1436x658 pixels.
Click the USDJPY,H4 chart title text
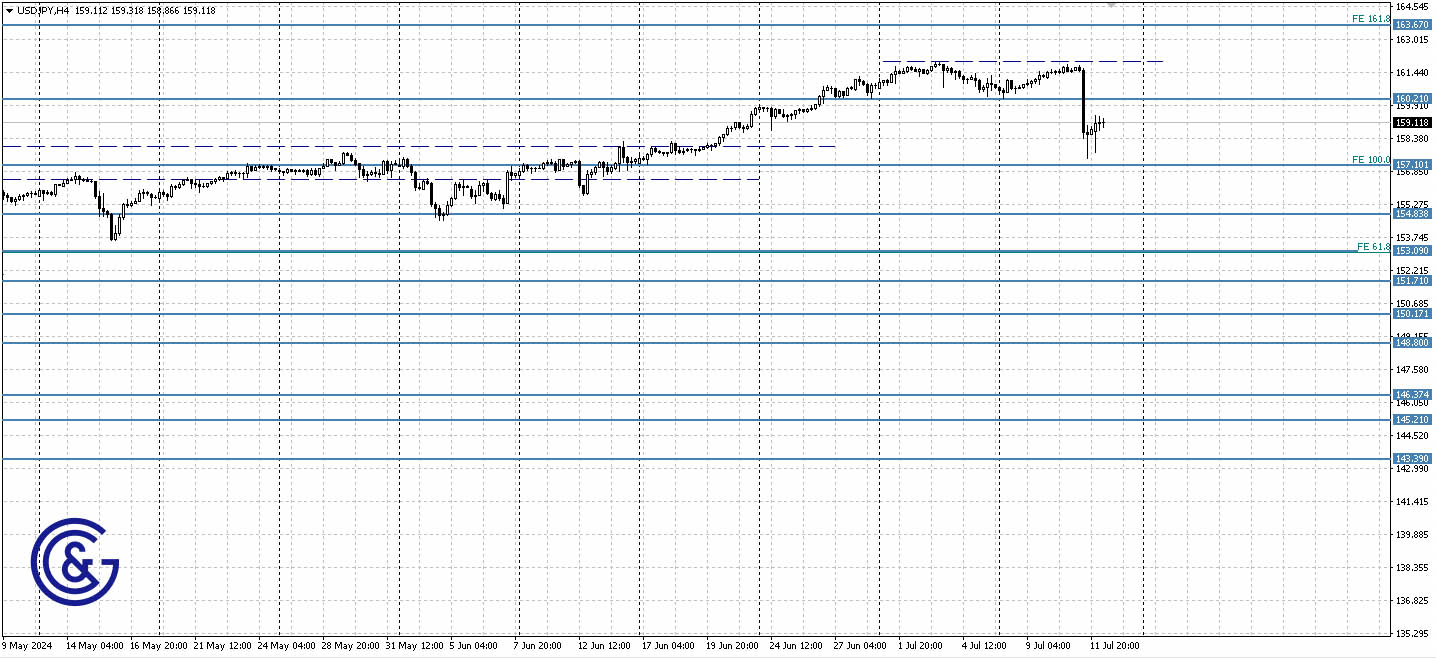point(45,10)
